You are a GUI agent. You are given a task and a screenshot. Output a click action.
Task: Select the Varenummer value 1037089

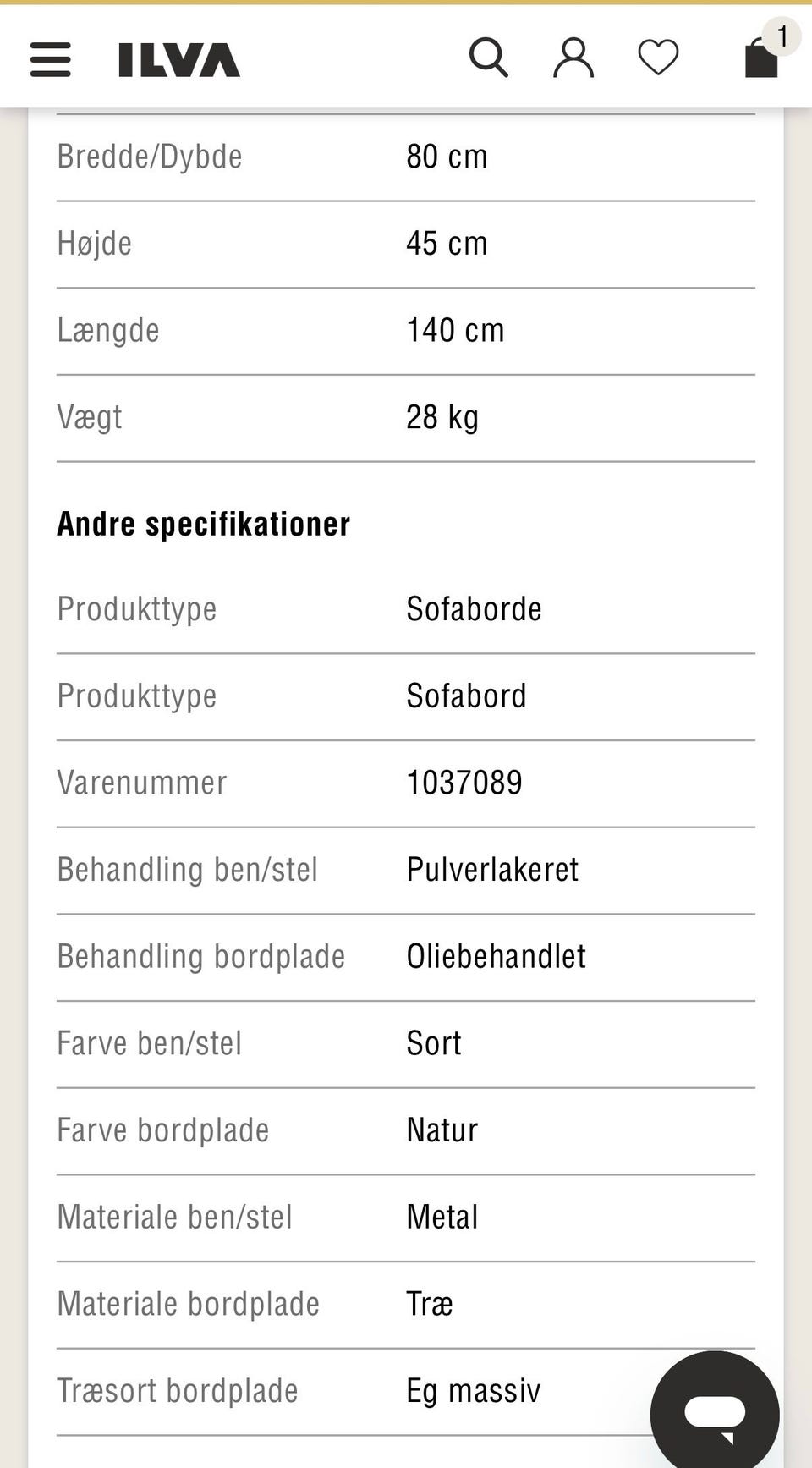click(x=464, y=783)
